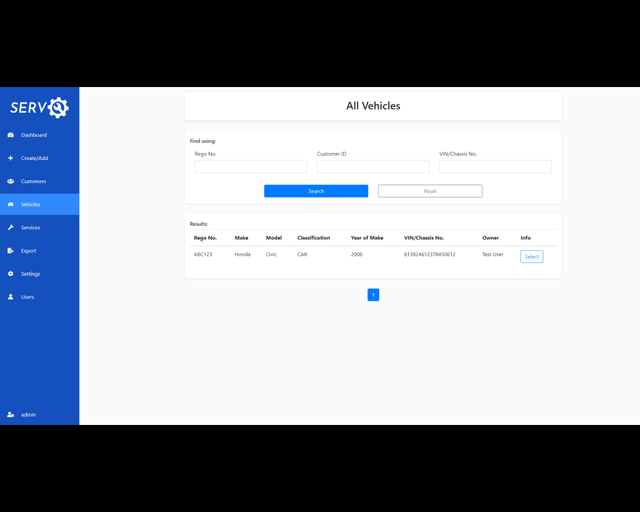Image resolution: width=640 pixels, height=512 pixels.
Task: Click the Create/Add plus icon
Action: [10, 158]
